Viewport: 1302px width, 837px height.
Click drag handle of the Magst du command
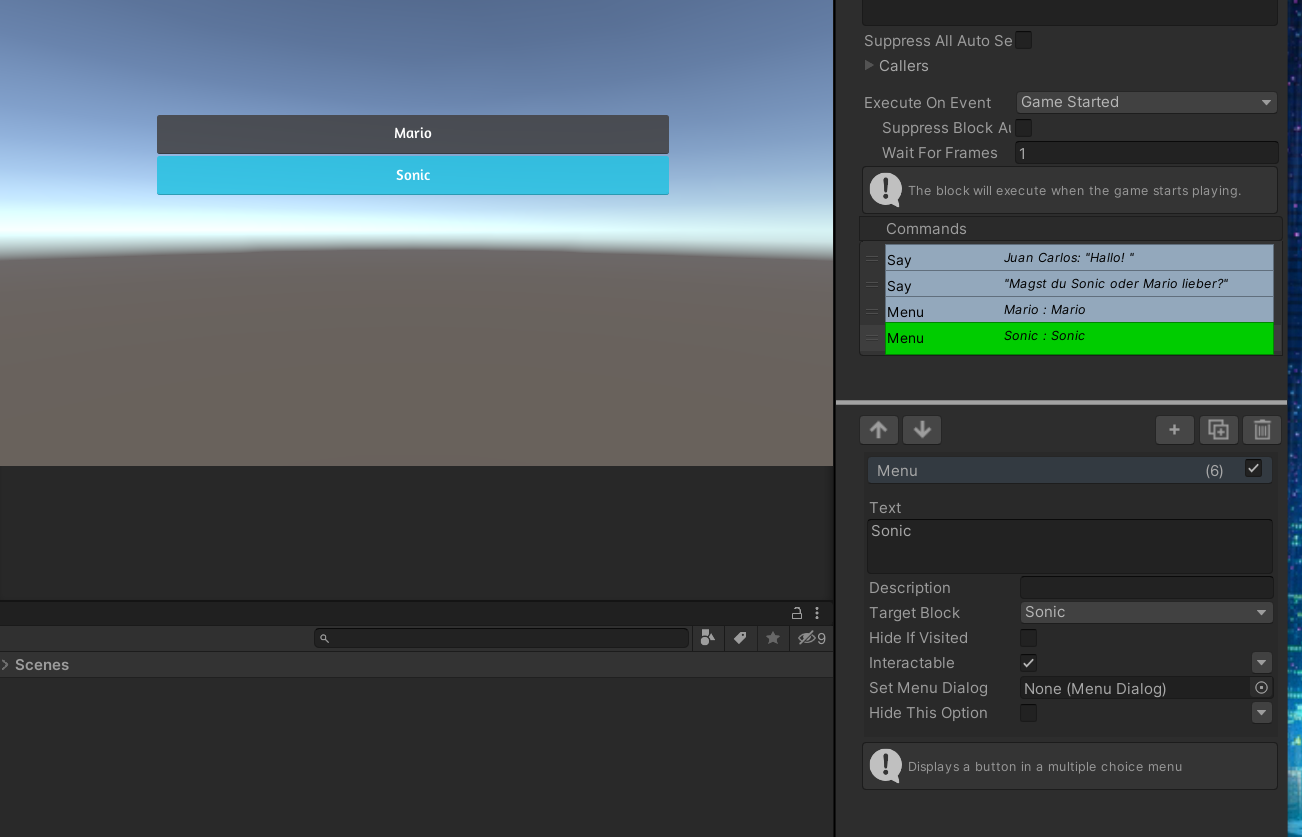(872, 285)
